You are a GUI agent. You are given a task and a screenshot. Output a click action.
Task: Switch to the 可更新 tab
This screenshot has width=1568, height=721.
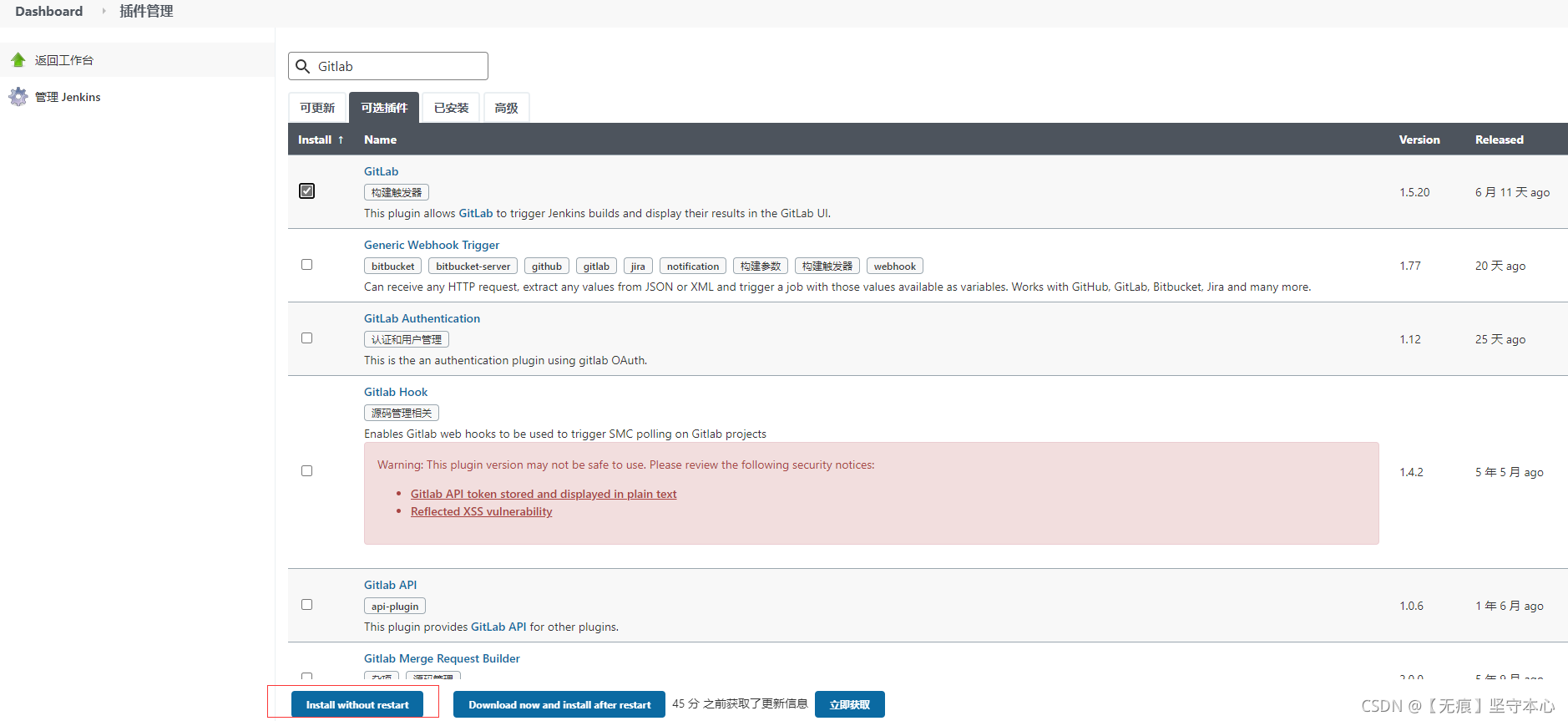(x=317, y=108)
